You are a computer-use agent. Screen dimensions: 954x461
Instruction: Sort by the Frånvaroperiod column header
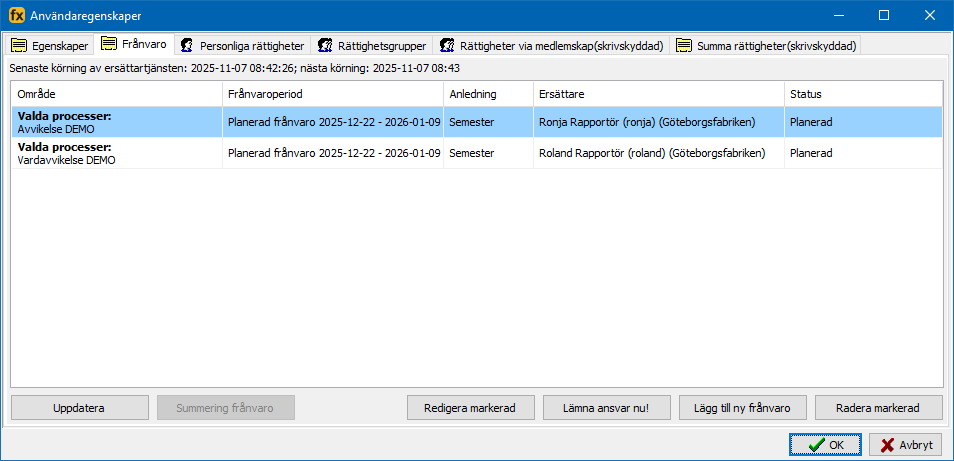[x=333, y=94]
